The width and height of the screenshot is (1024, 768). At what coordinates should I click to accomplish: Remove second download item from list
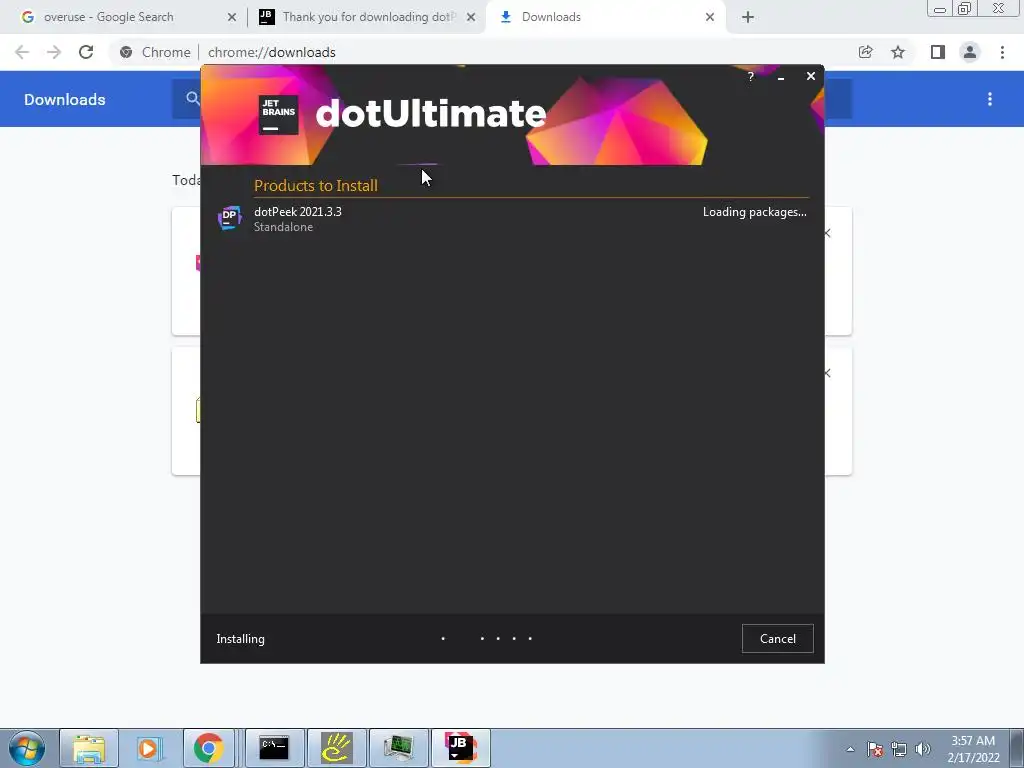(828, 374)
